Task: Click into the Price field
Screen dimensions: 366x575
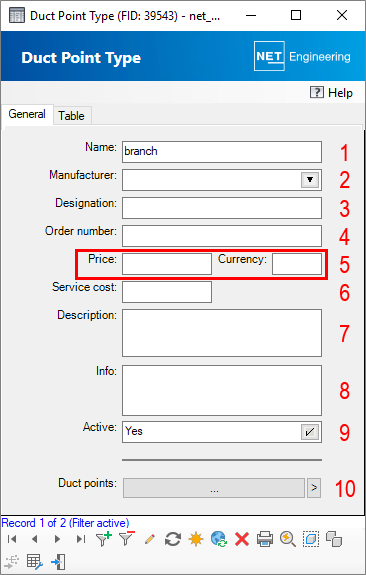Action: point(167,264)
